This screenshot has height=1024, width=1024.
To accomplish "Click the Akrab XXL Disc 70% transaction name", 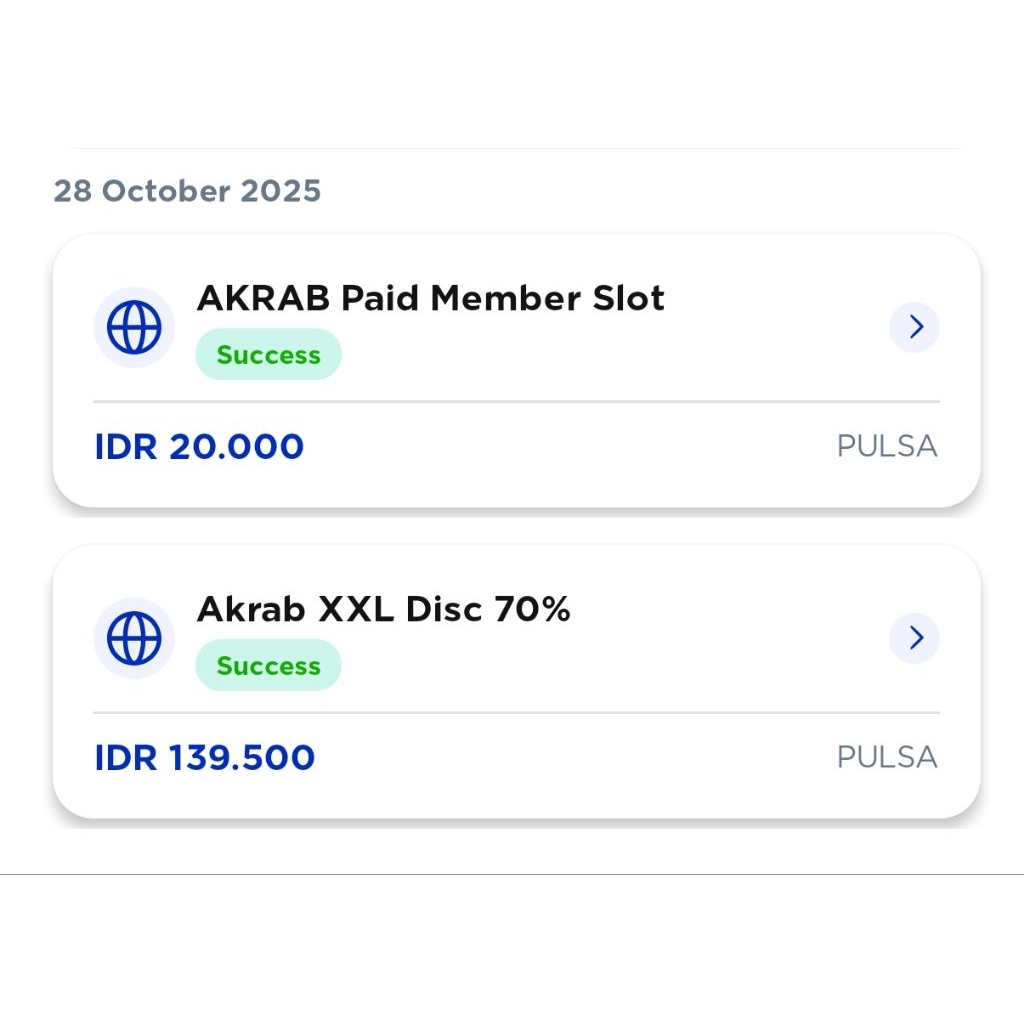I will 384,608.
